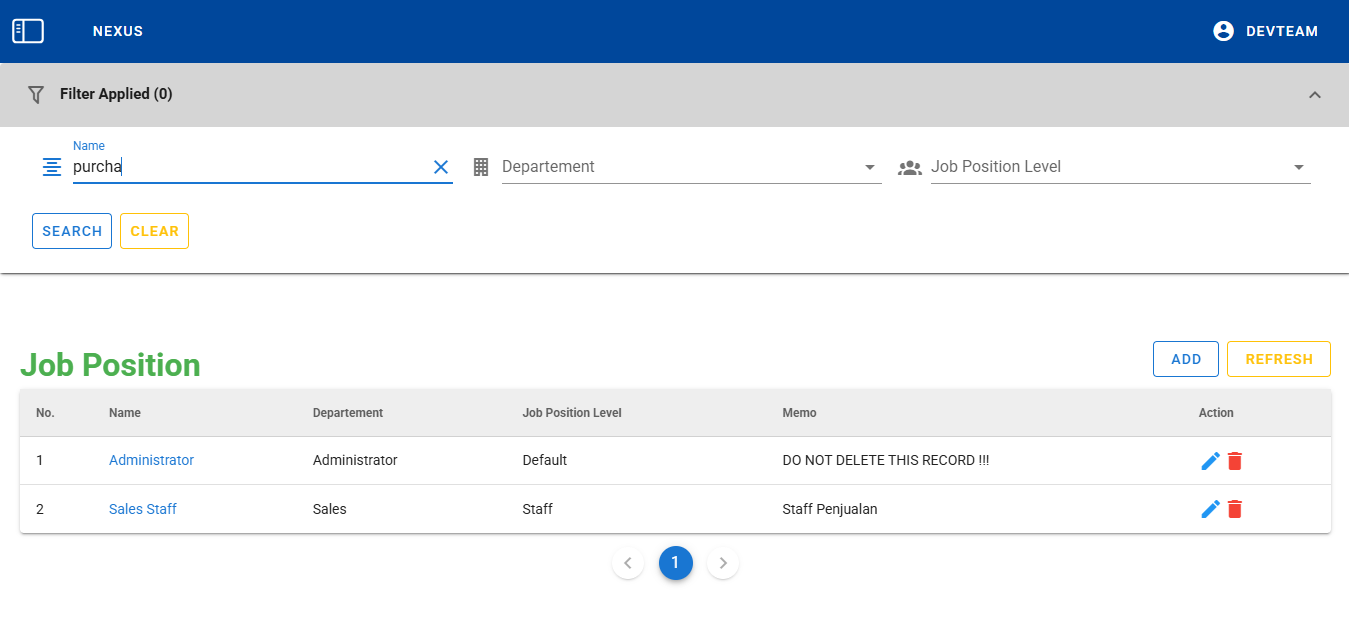This screenshot has height=643, width=1349.
Task: Open the Departement dropdown
Action: (690, 167)
